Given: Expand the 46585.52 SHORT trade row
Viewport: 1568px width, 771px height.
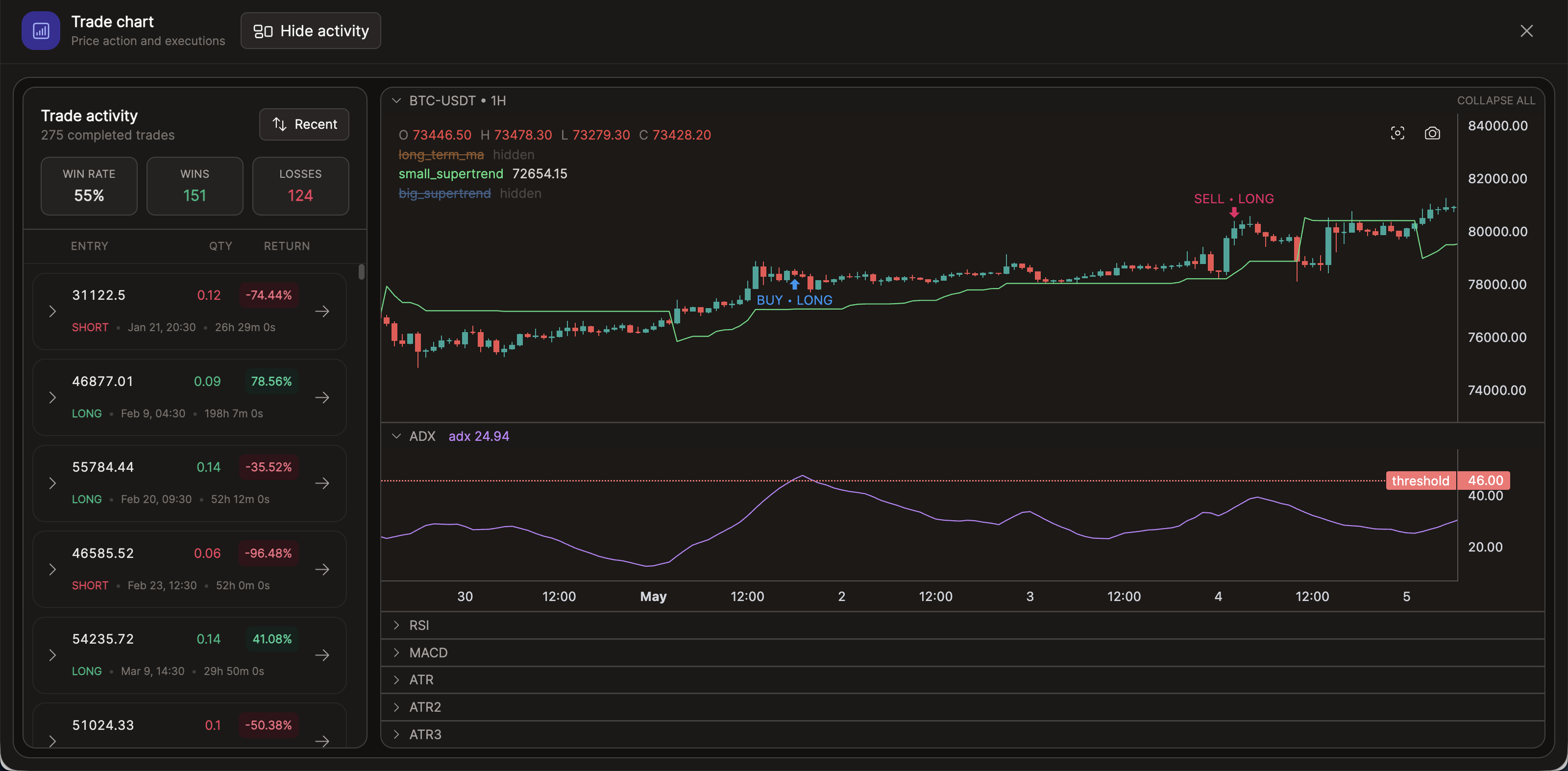Looking at the screenshot, I should click(52, 570).
